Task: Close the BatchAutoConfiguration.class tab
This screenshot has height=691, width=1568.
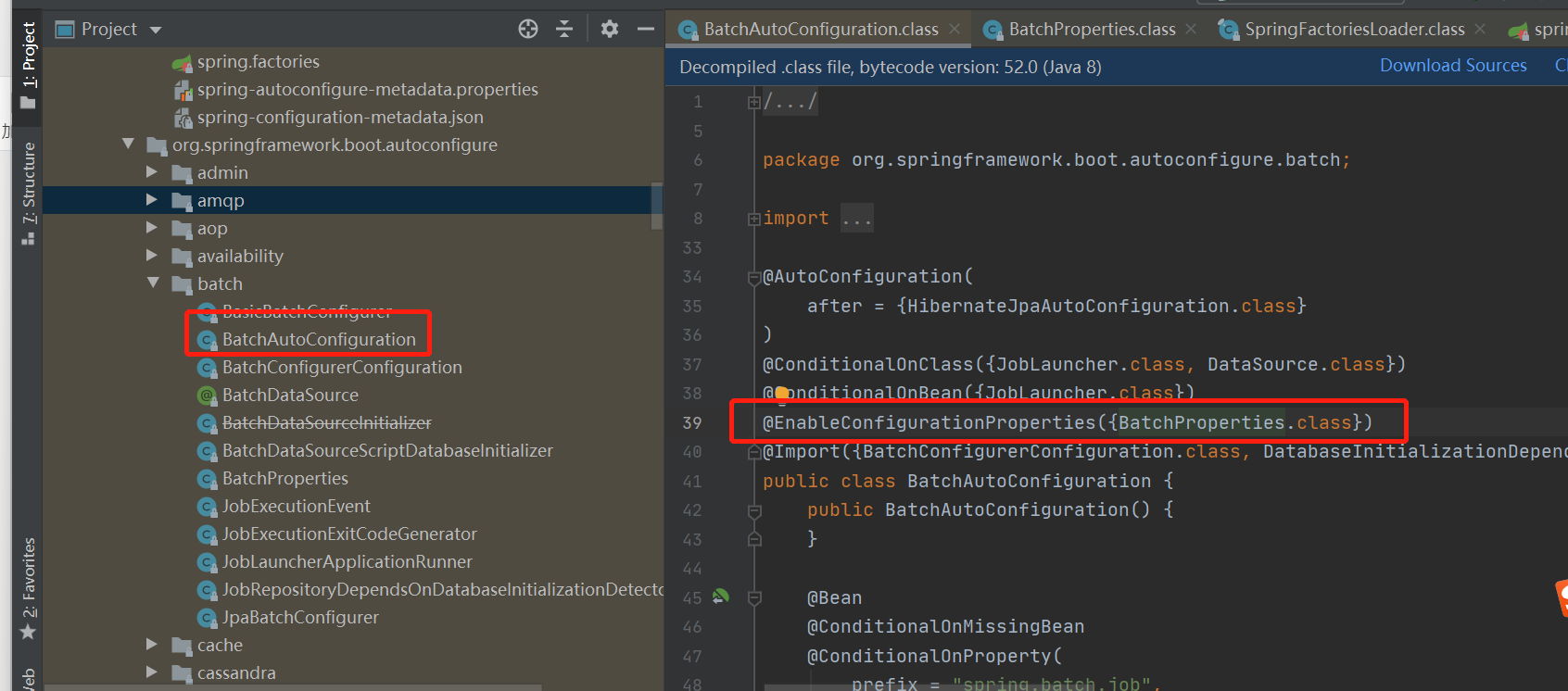Action: 955,30
